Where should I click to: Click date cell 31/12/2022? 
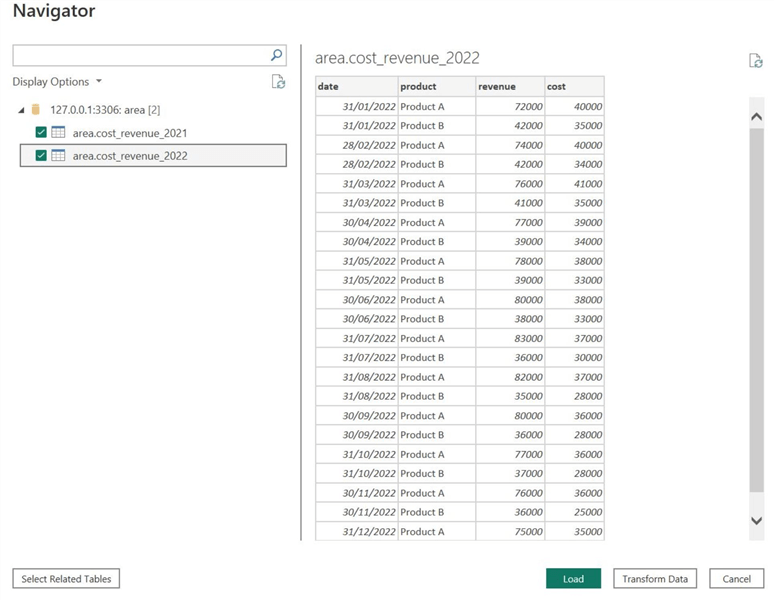point(357,531)
